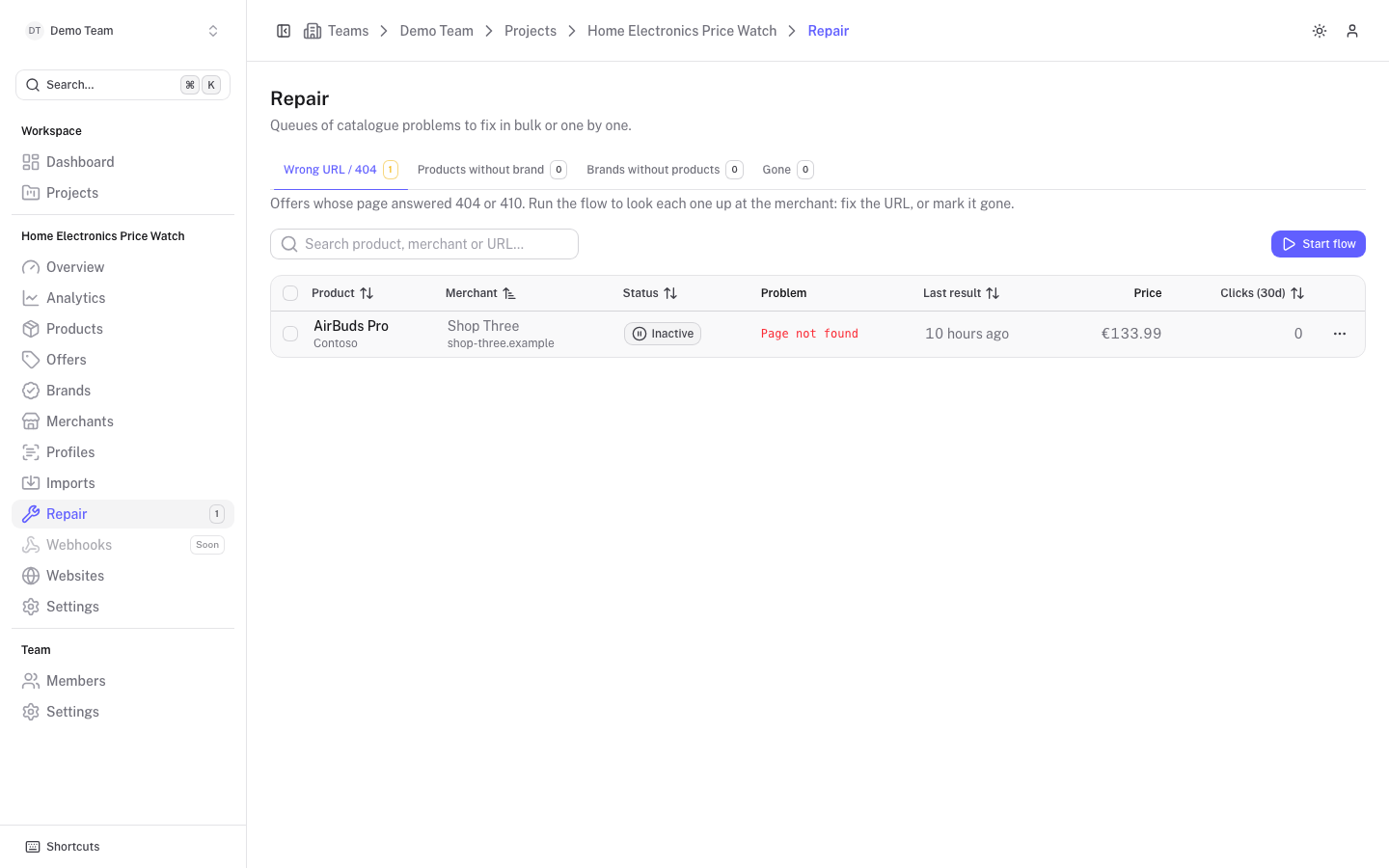The width and height of the screenshot is (1389, 868).
Task: Select the Wrong URL / 404 tab
Action: pyautogui.click(x=340, y=170)
